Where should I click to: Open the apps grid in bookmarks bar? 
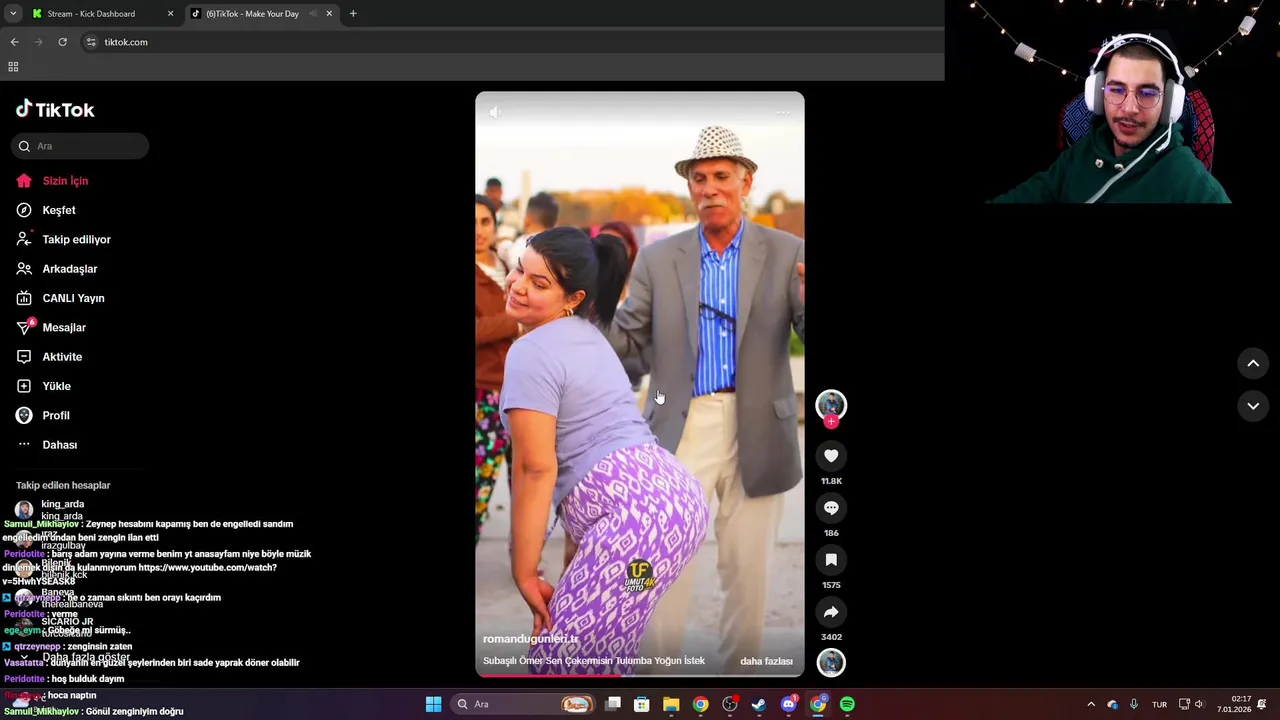pos(13,67)
